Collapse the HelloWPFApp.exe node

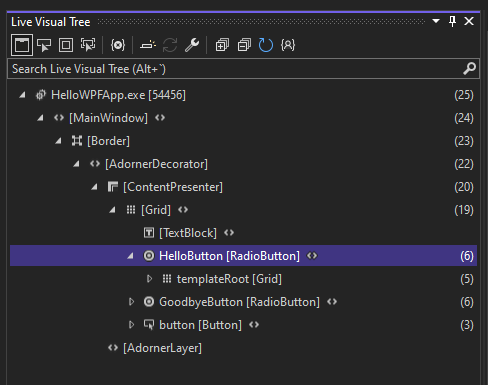(x=22, y=95)
